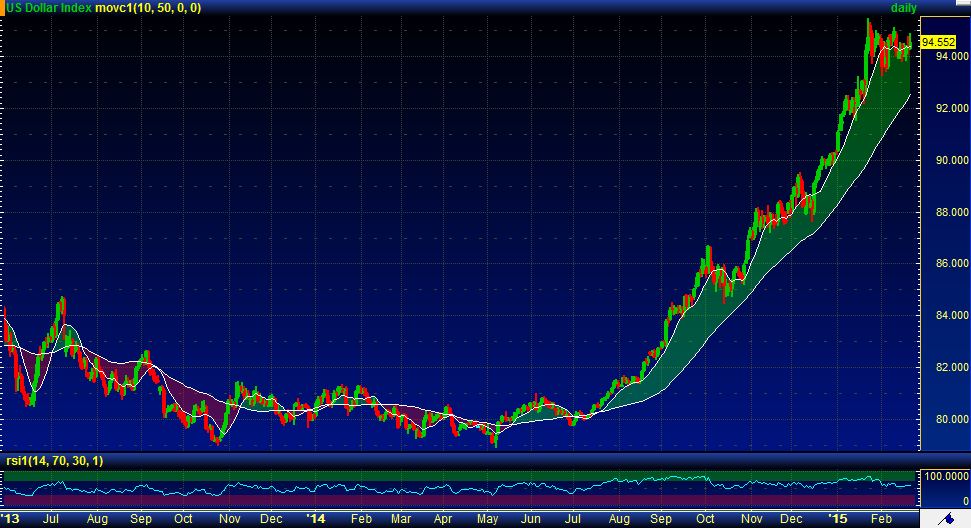This screenshot has height=528, width=971.
Task: Jump to Mar on the time axis
Action: 401,520
